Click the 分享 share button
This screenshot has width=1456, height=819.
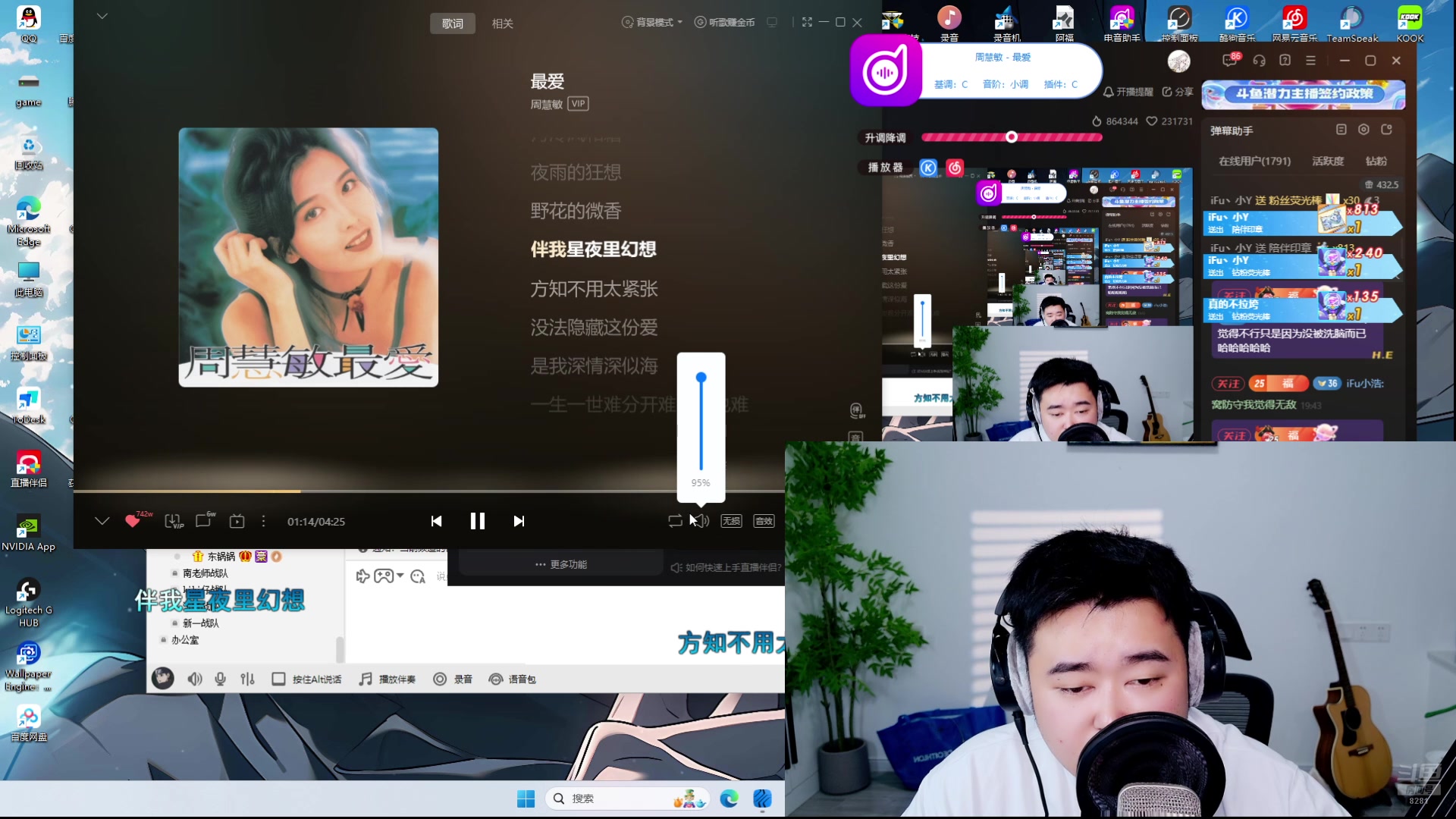pos(1178,92)
